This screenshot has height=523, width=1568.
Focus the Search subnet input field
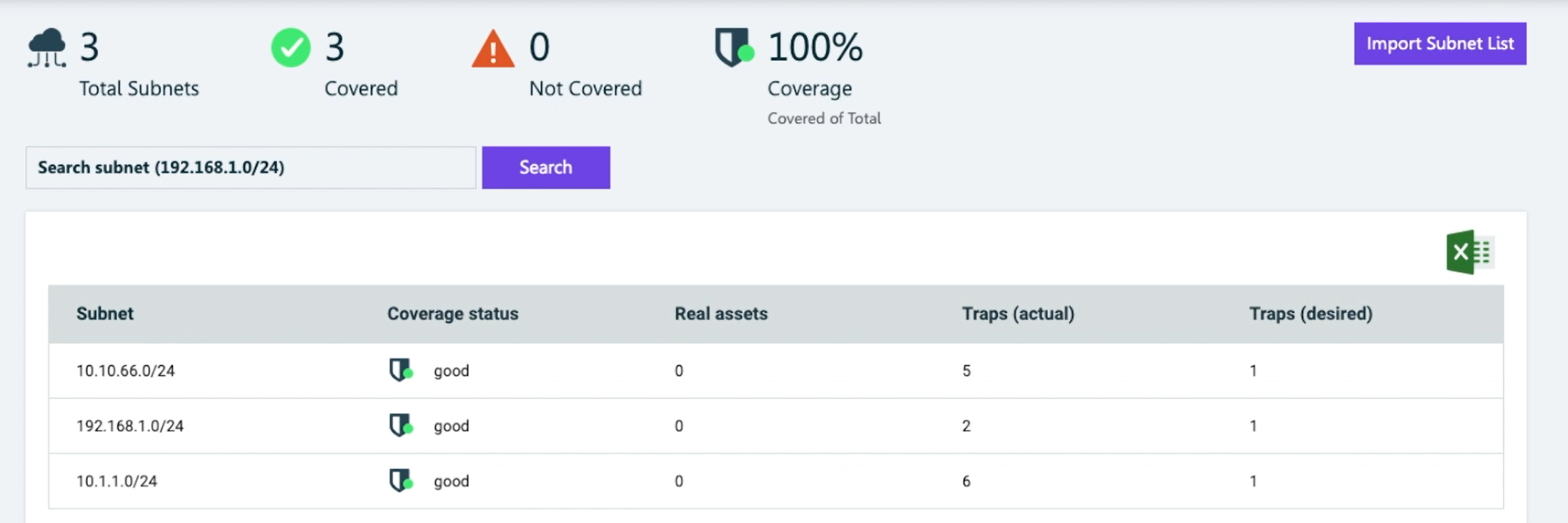(x=250, y=168)
